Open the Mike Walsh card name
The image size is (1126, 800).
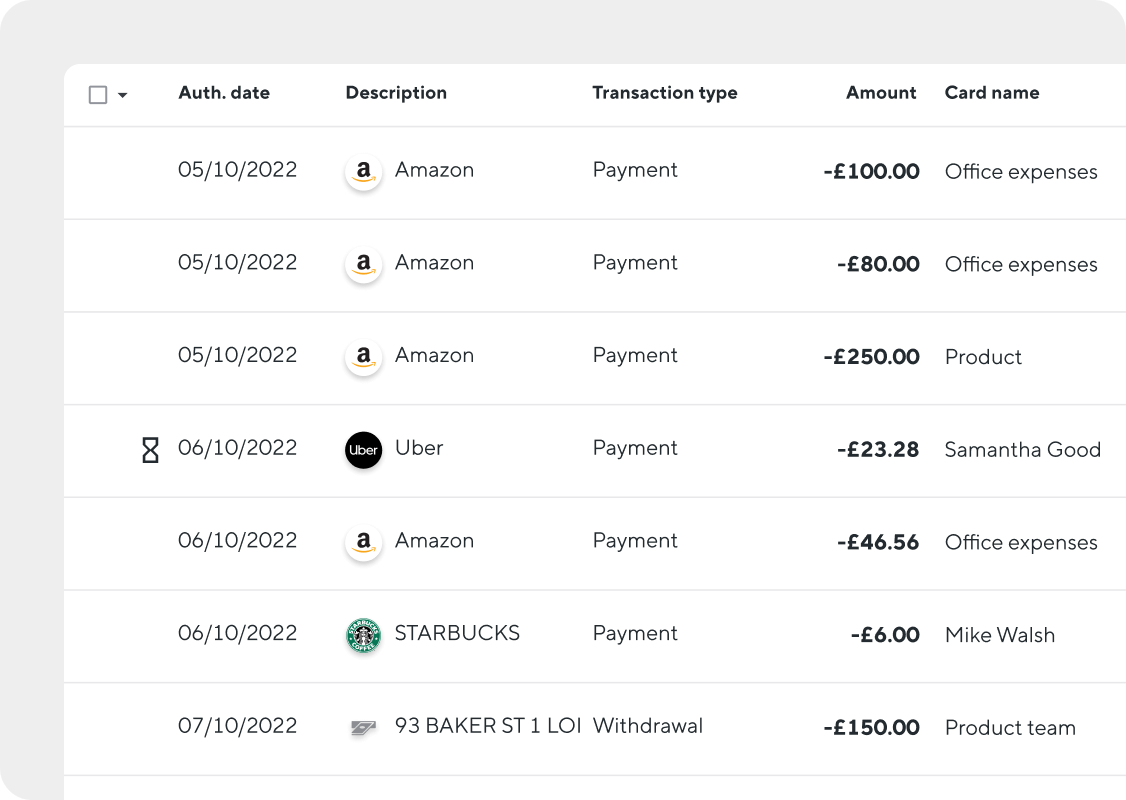click(999, 635)
